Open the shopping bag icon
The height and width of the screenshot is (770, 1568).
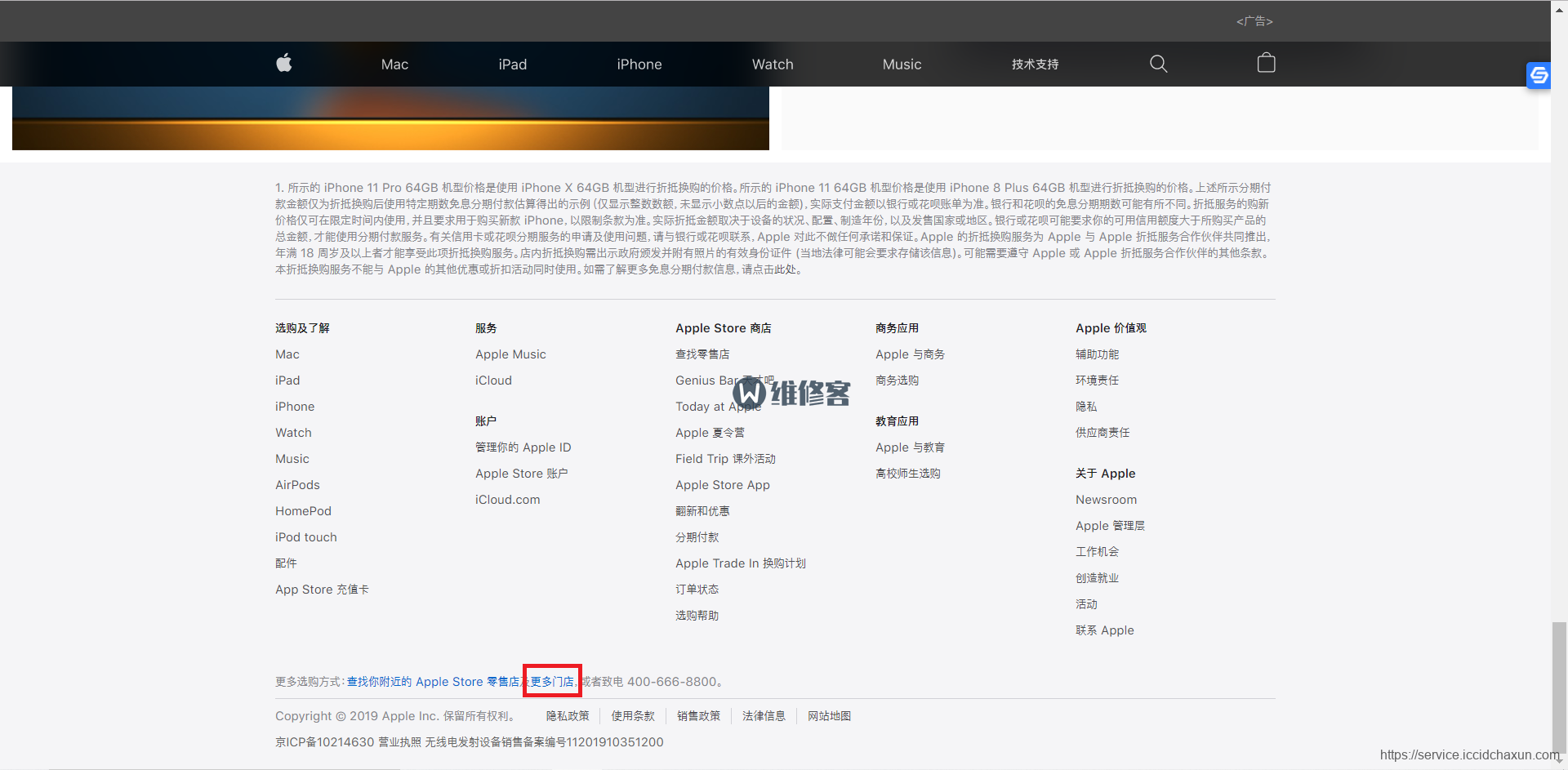click(x=1266, y=63)
